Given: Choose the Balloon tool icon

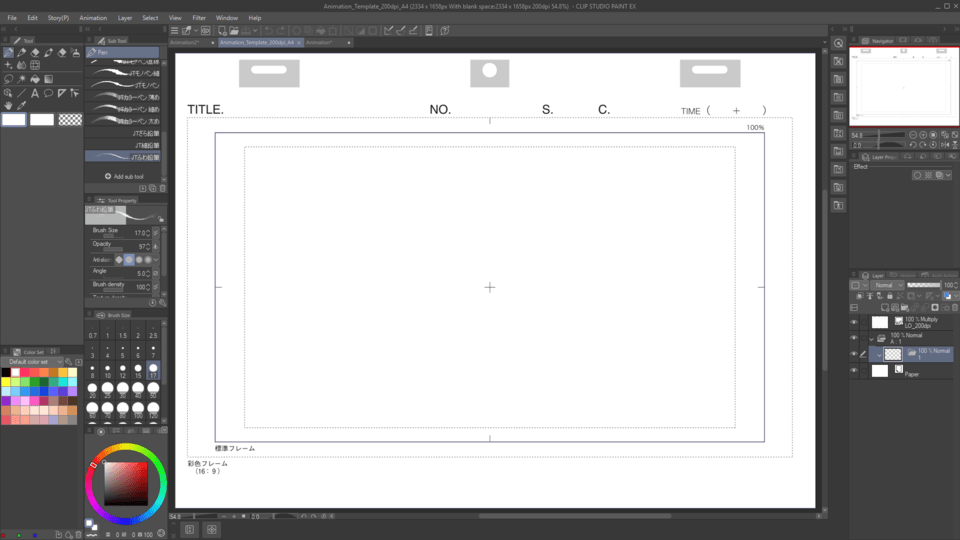Looking at the screenshot, I should coord(48,93).
